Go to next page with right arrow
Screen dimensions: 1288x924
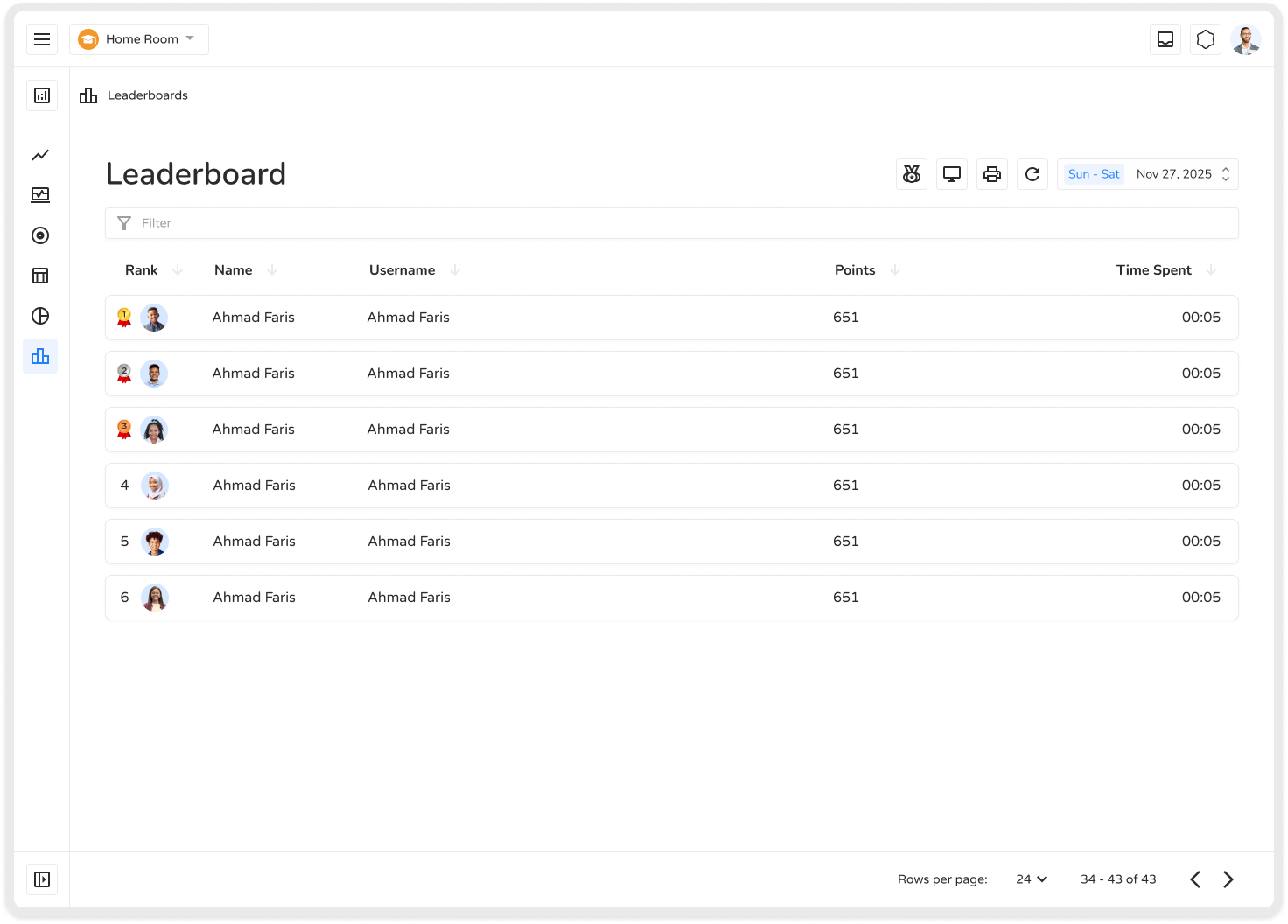click(1228, 878)
